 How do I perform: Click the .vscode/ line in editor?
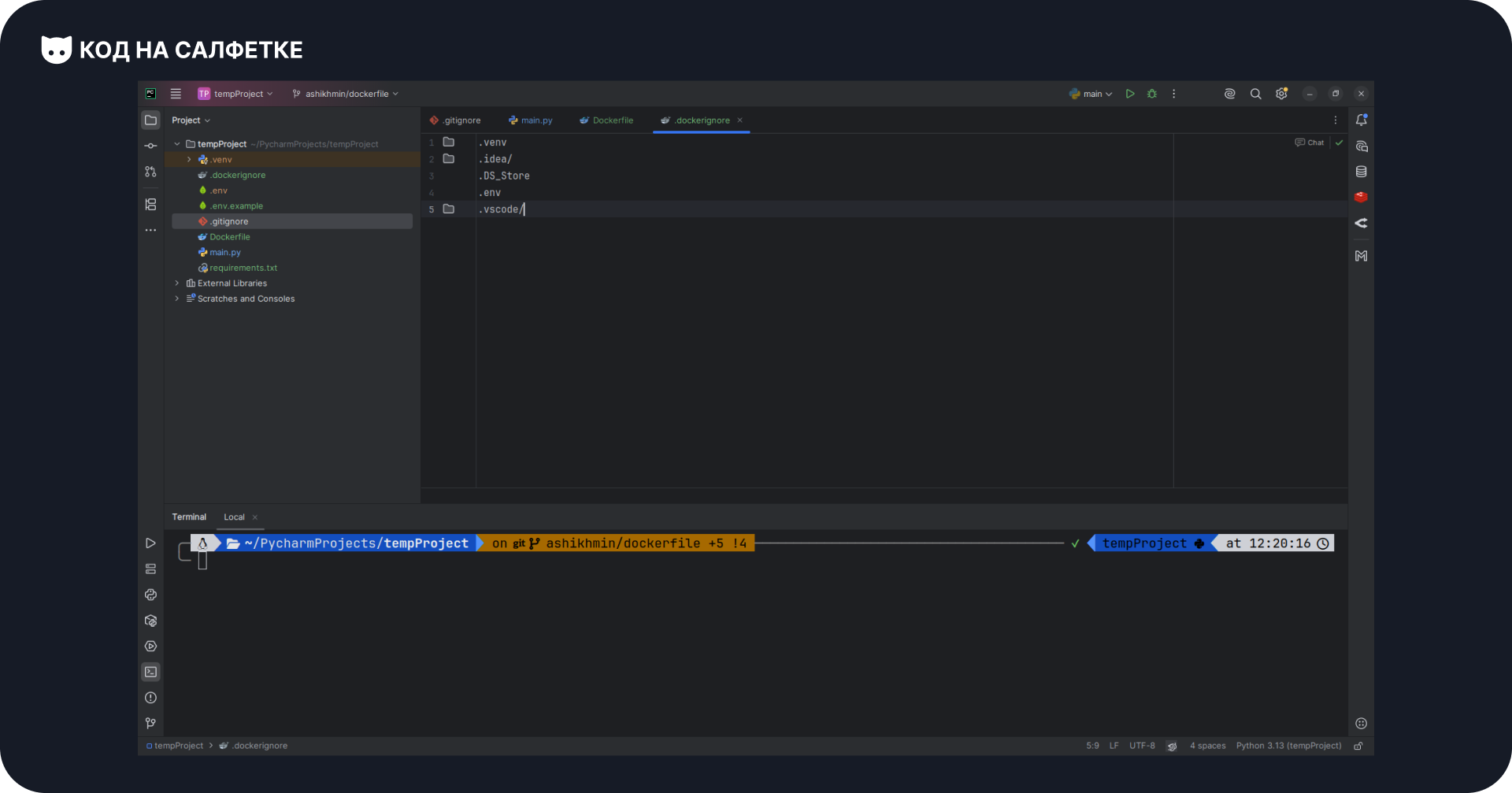pos(501,209)
